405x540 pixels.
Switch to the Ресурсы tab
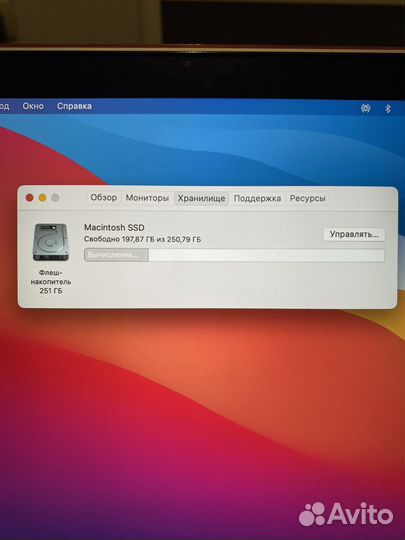[307, 198]
